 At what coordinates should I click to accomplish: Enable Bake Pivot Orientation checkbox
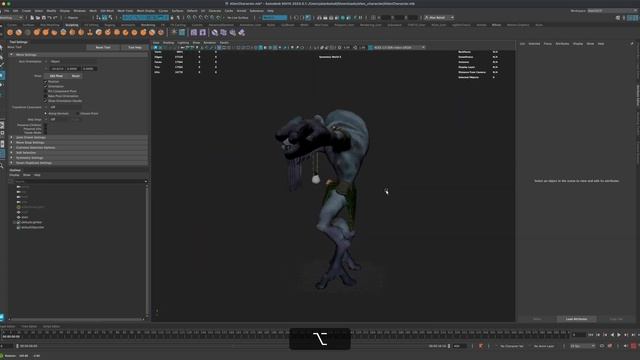point(45,96)
